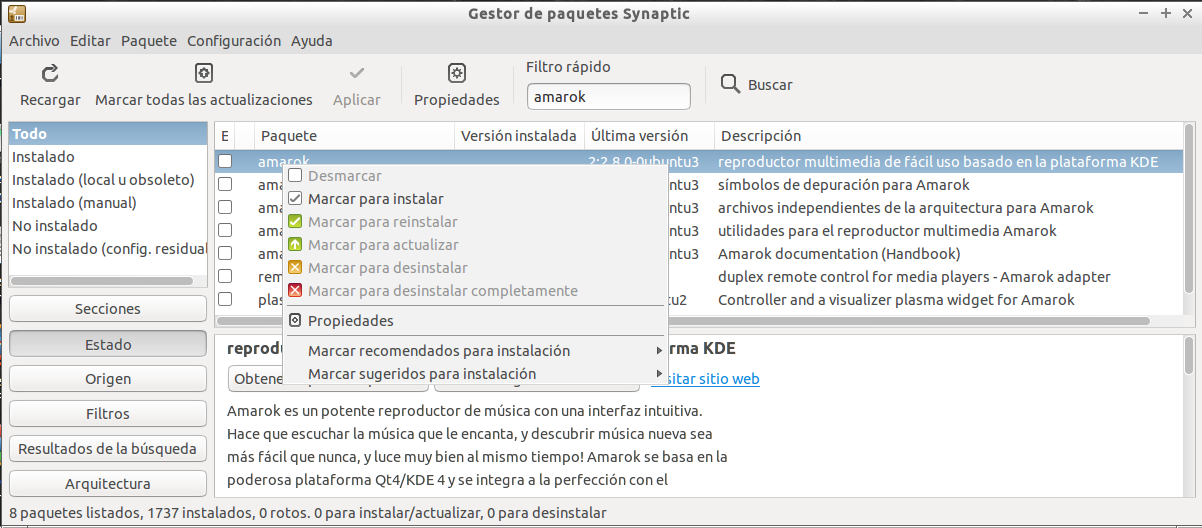Click the Filtro rápido input containing amarok

pyautogui.click(x=608, y=97)
